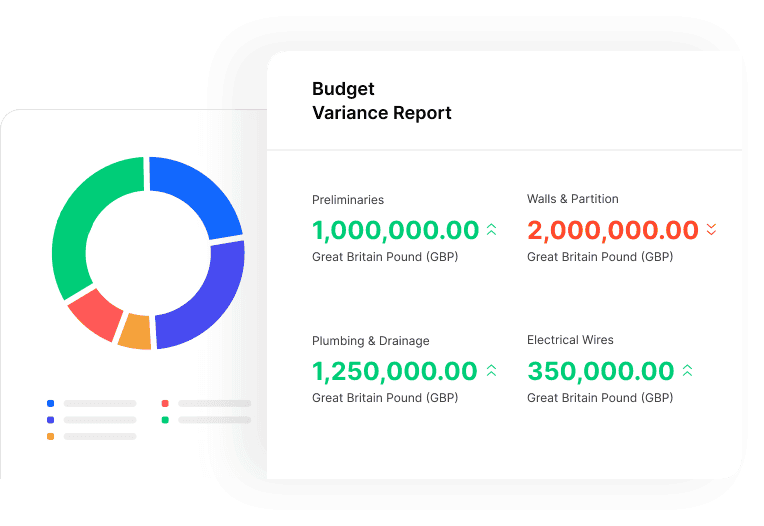Click the up arrows next to Plumbing & Drainage
The image size is (764, 526).
pos(491,371)
